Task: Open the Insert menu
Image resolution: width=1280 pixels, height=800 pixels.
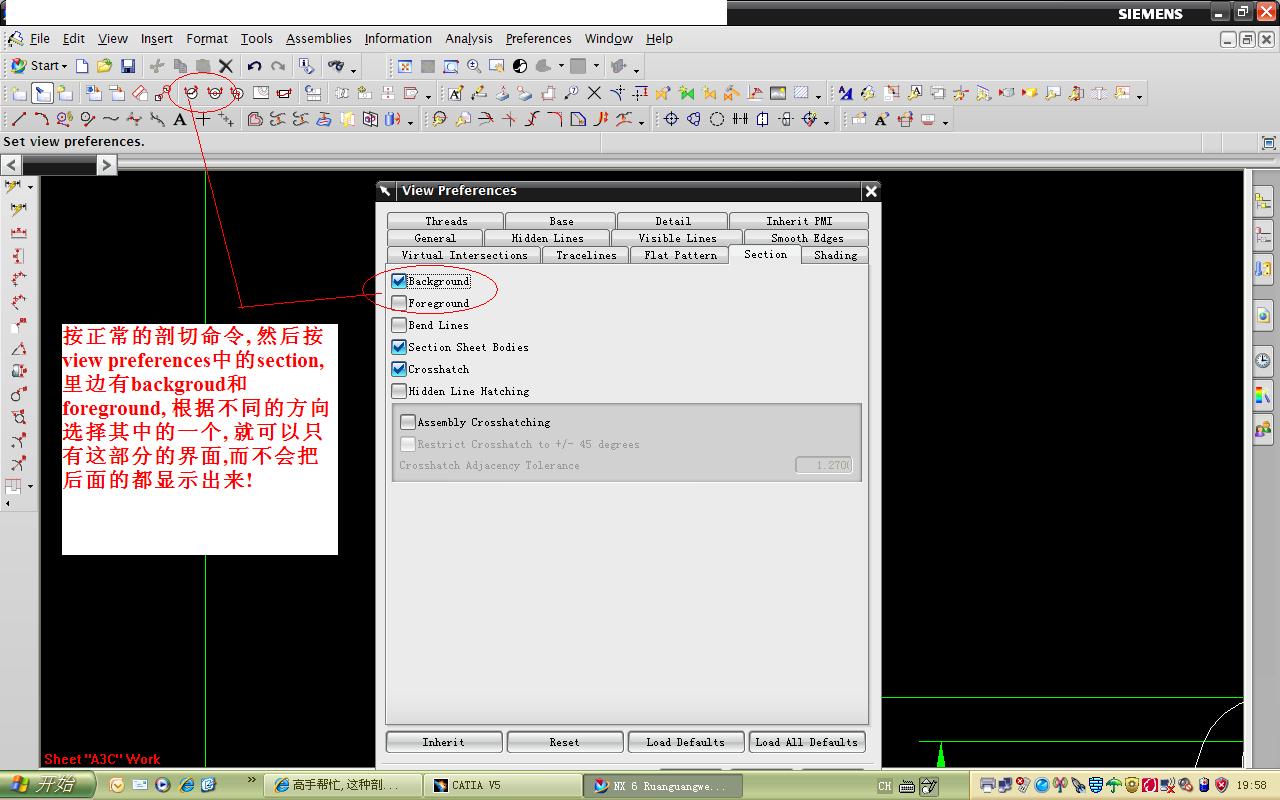Action: point(156,39)
